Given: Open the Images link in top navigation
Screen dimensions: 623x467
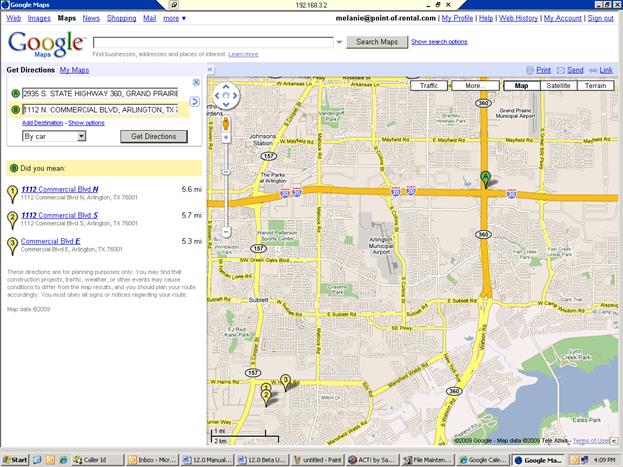Looking at the screenshot, I should pos(39,18).
